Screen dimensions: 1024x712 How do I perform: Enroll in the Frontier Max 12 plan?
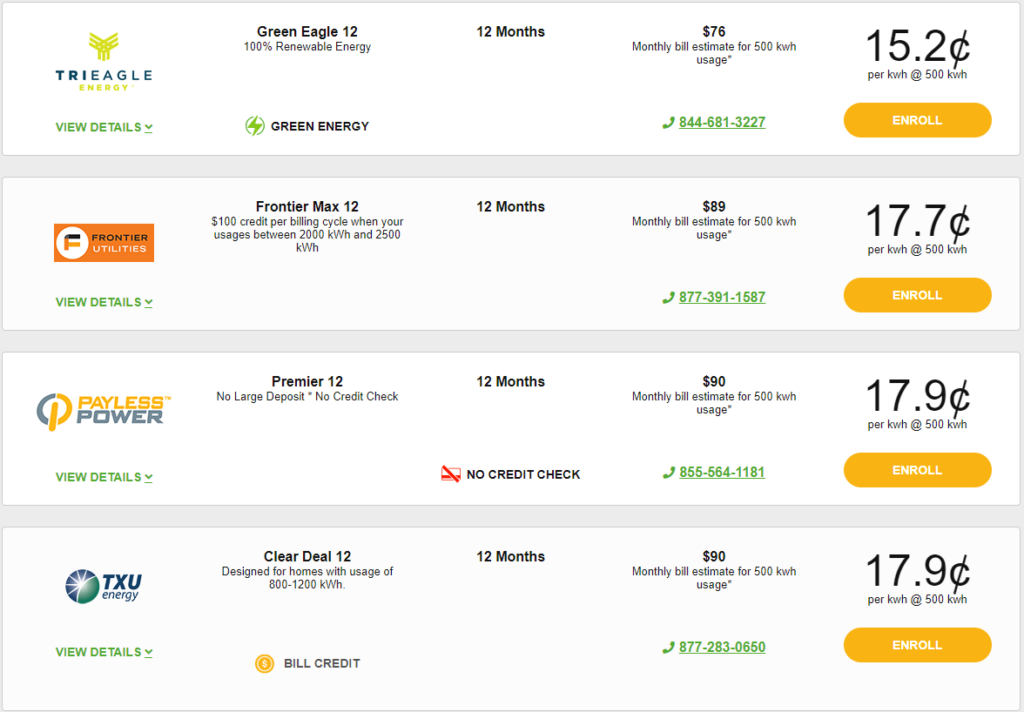[x=917, y=295]
